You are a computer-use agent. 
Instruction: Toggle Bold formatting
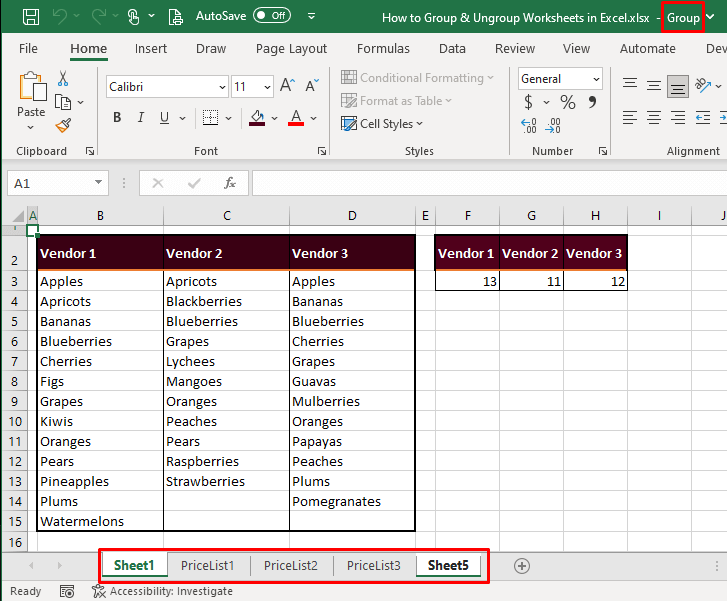coord(117,118)
